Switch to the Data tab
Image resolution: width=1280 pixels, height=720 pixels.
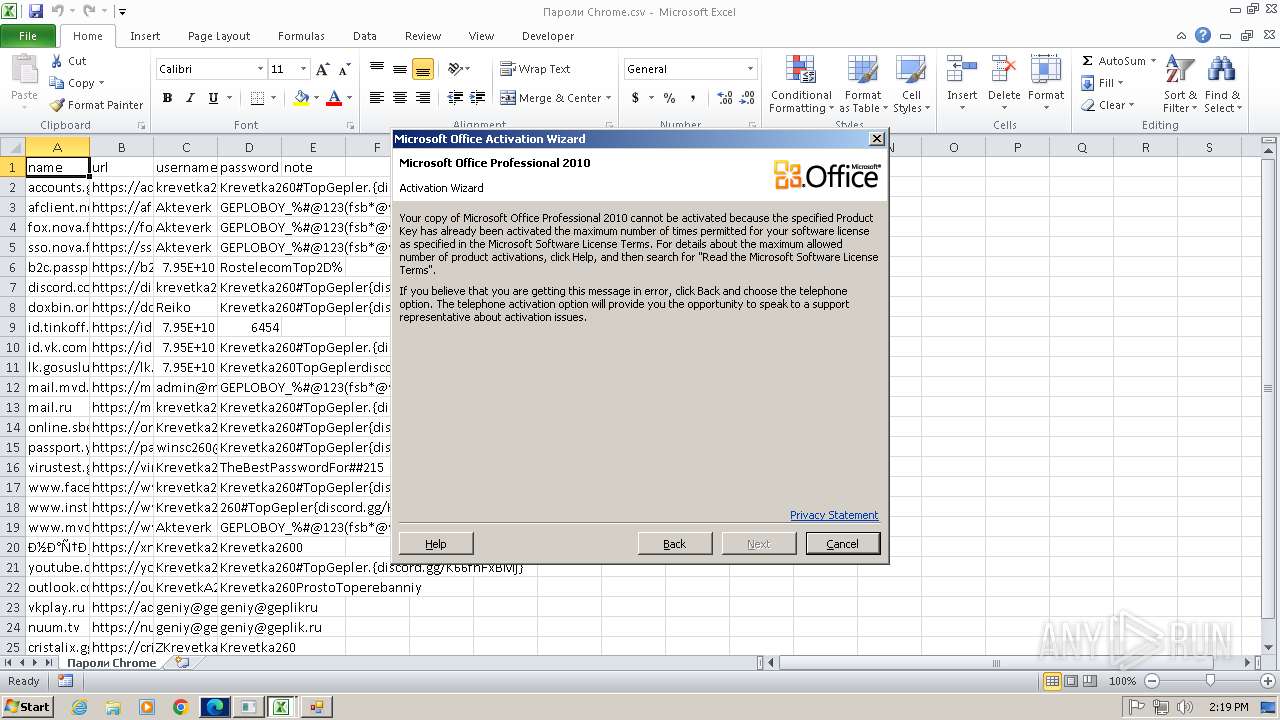(x=365, y=36)
